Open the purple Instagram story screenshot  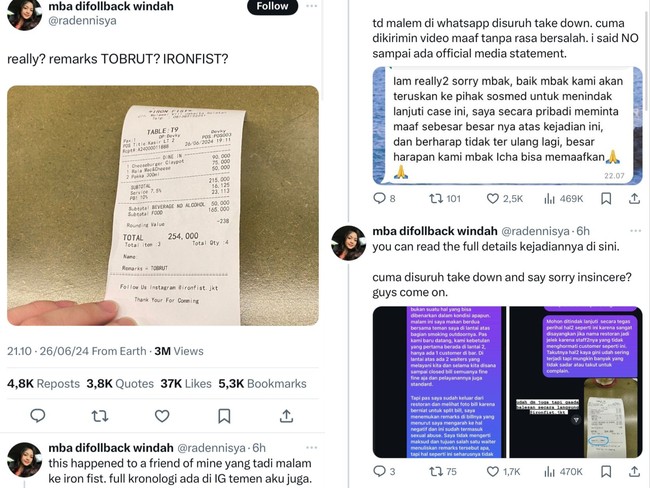pyautogui.click(x=439, y=382)
